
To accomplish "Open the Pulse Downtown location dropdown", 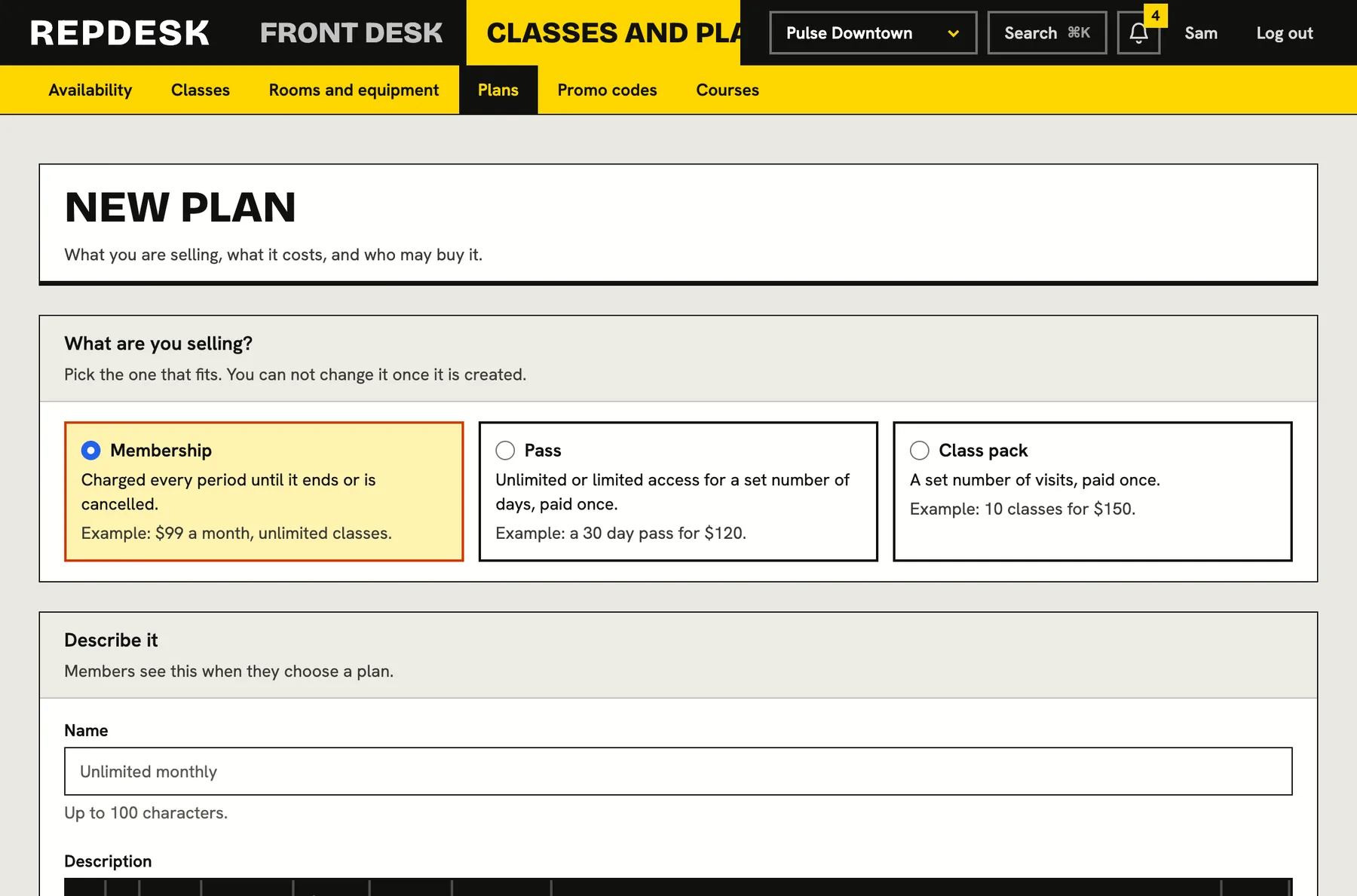I will (873, 33).
